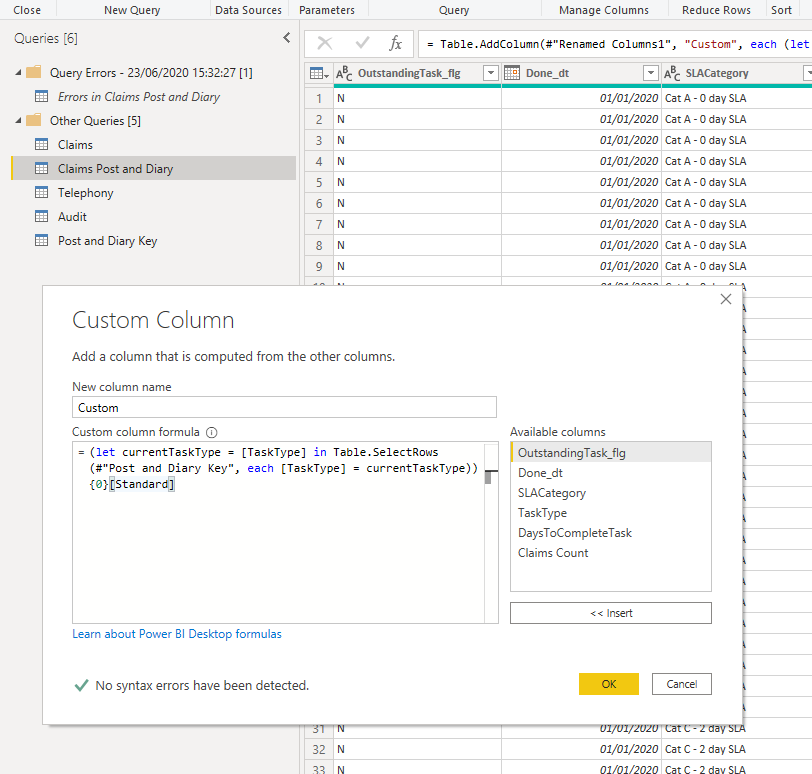Screen dimensions: 812x774
Task: Click the Query Errors folder icon
Action: [34, 72]
